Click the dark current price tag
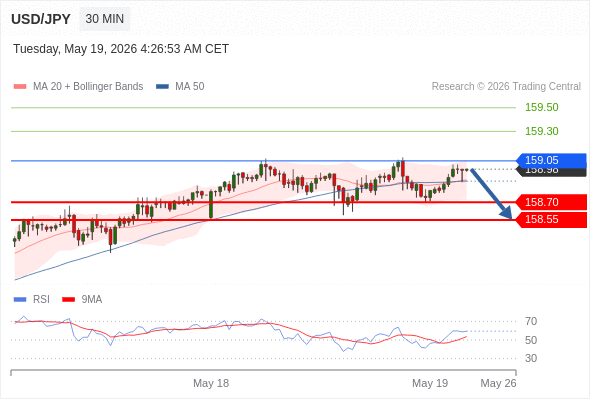The image size is (590, 400). 552,172
